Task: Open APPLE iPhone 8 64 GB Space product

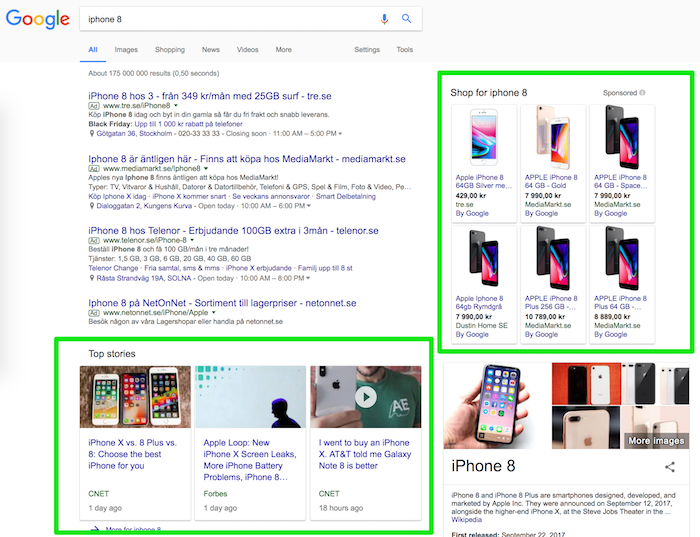Action: [x=621, y=181]
